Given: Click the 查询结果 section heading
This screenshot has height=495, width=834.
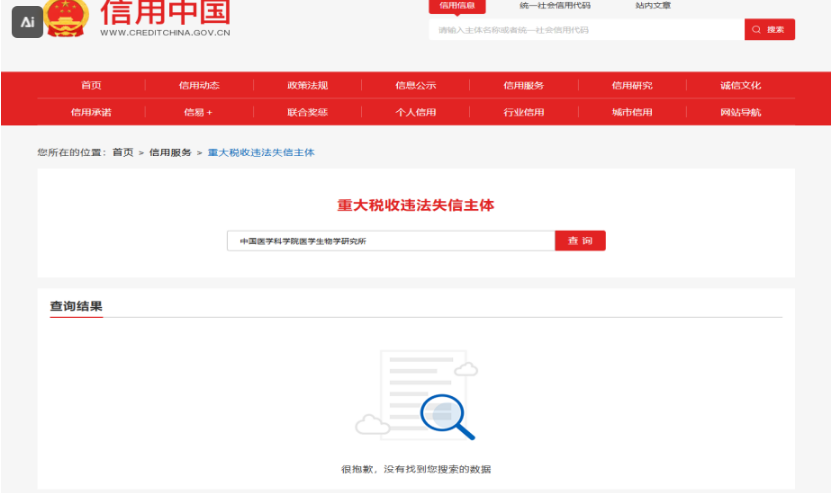Looking at the screenshot, I should tap(76, 306).
